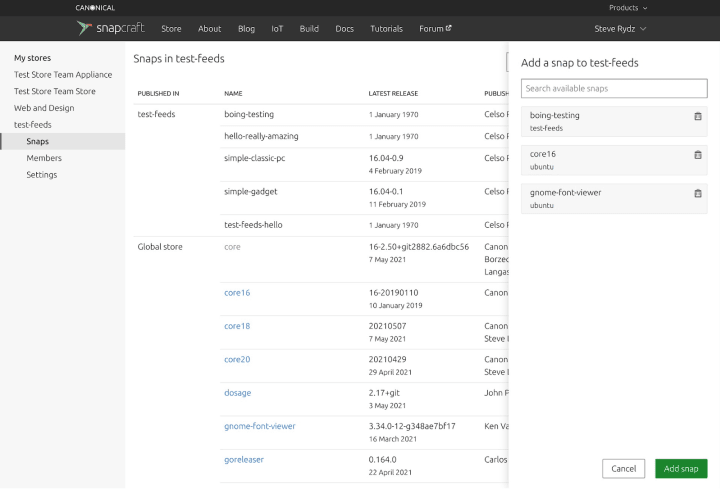
Task: Select the gnome-font-viewer card in the add panel
Action: (x=614, y=198)
